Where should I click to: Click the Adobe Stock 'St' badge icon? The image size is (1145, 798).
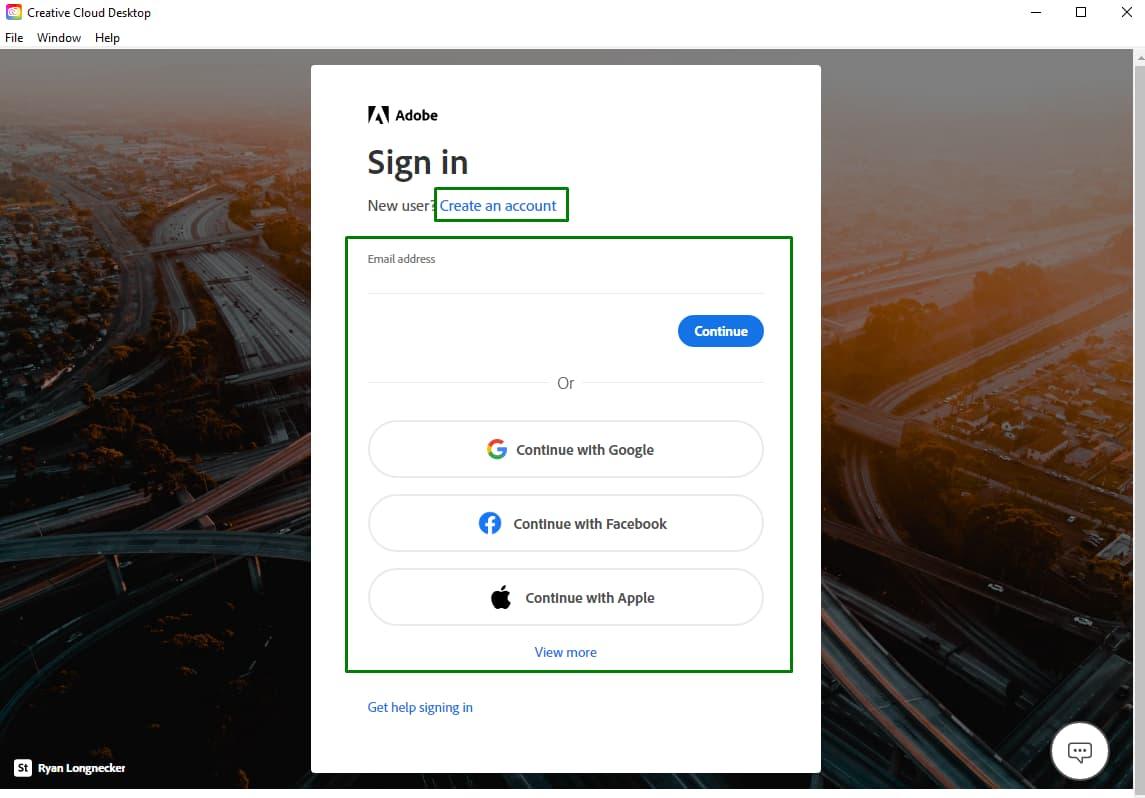coord(23,767)
